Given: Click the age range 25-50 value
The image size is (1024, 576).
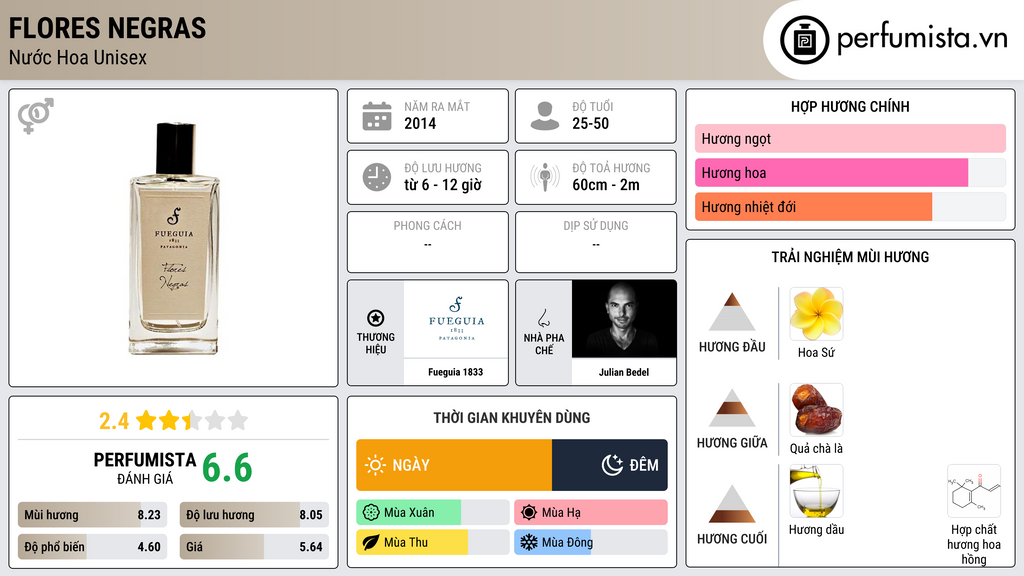Looking at the screenshot, I should click(590, 123).
